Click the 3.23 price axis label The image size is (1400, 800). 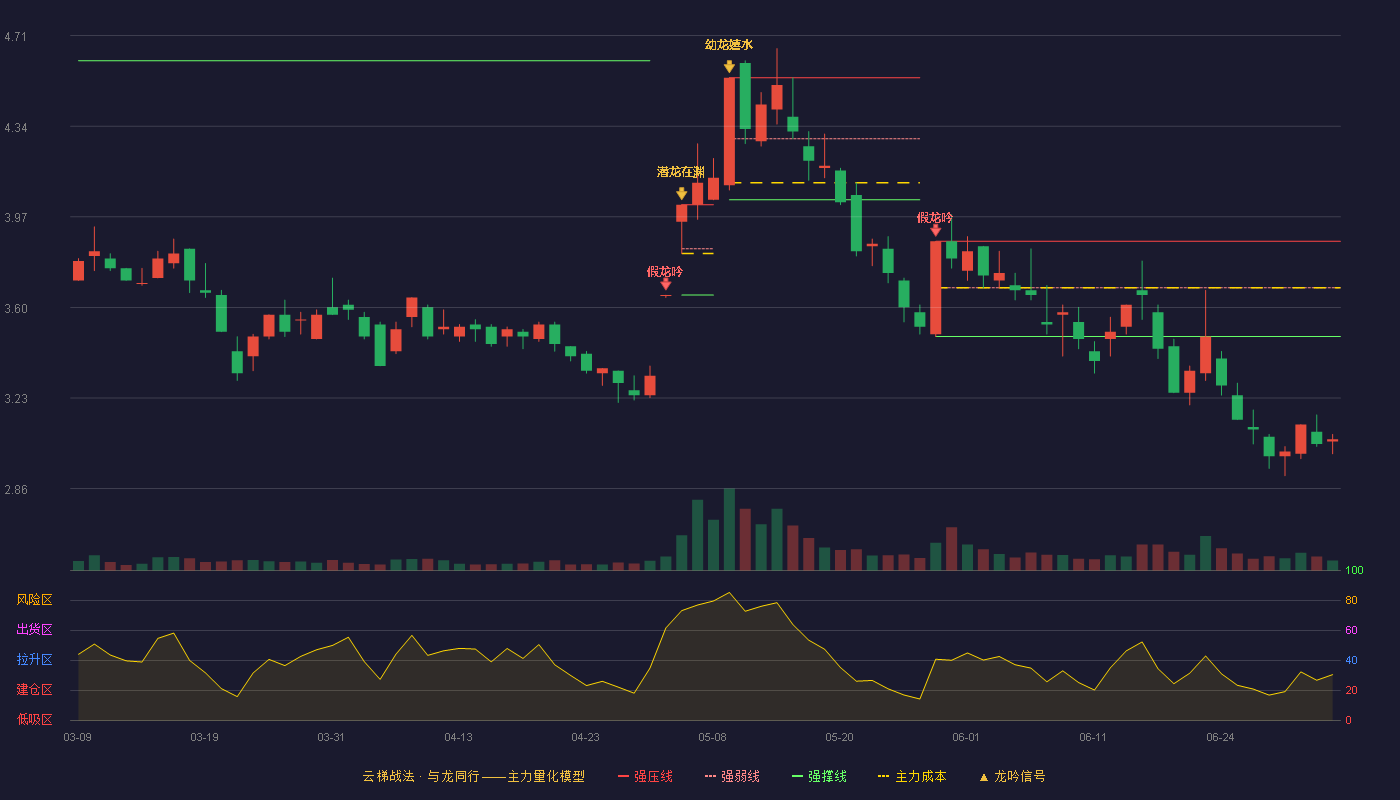point(15,398)
